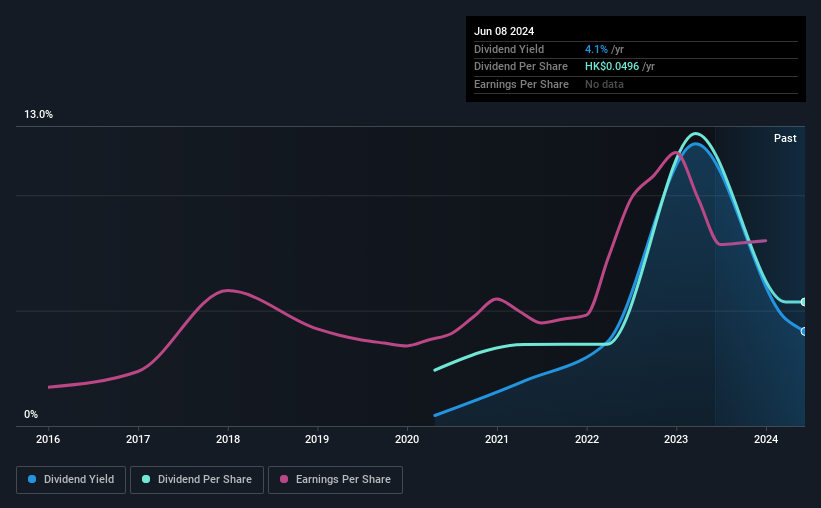821x508 pixels.
Task: Click the 2019 x-axis label
Action: [x=317, y=439]
